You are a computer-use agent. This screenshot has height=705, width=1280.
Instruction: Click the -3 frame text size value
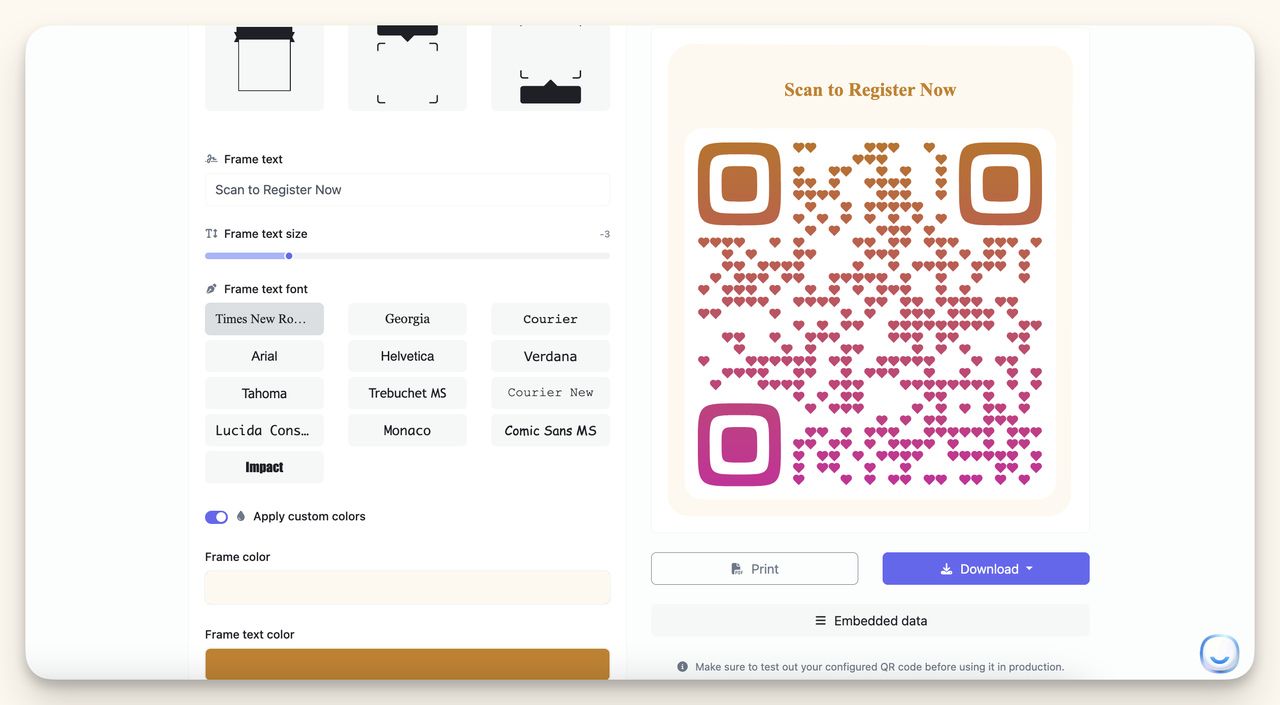tap(604, 234)
